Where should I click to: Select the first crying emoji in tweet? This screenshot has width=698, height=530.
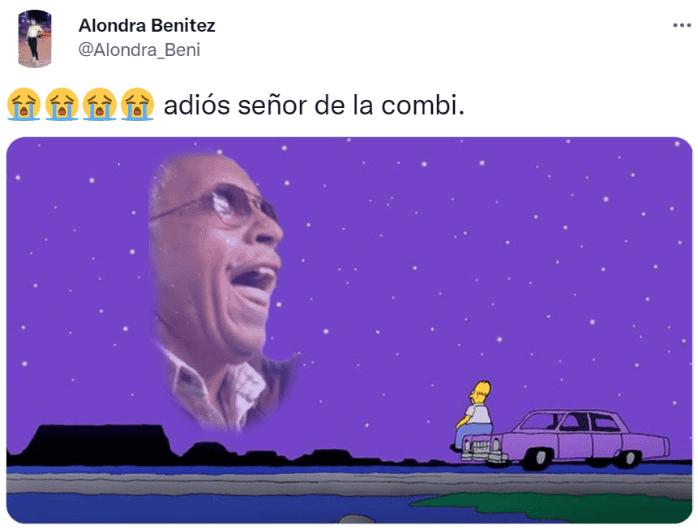(x=24, y=105)
